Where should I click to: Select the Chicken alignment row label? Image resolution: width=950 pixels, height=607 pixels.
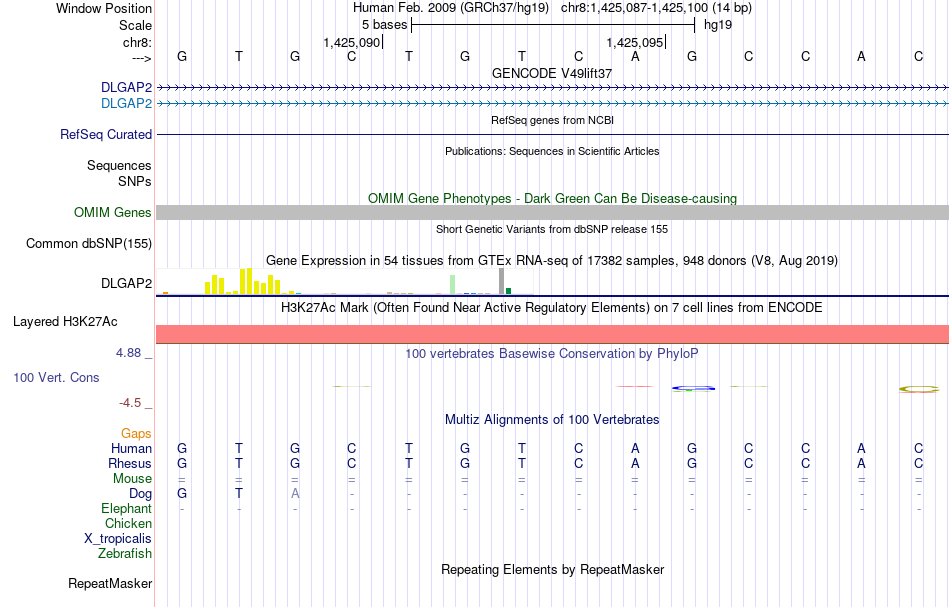point(128,523)
